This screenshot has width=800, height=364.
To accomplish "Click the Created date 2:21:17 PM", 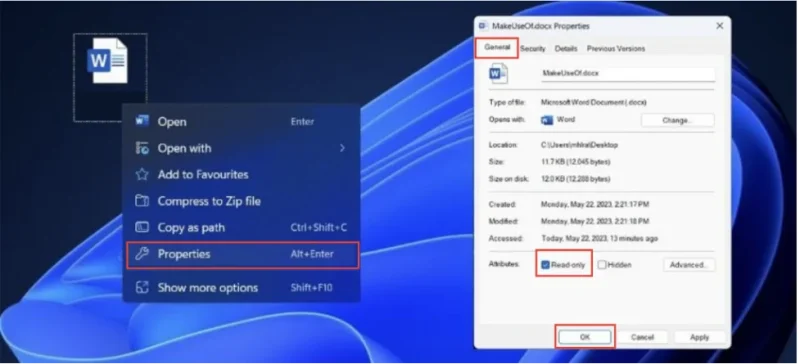I will (x=595, y=204).
